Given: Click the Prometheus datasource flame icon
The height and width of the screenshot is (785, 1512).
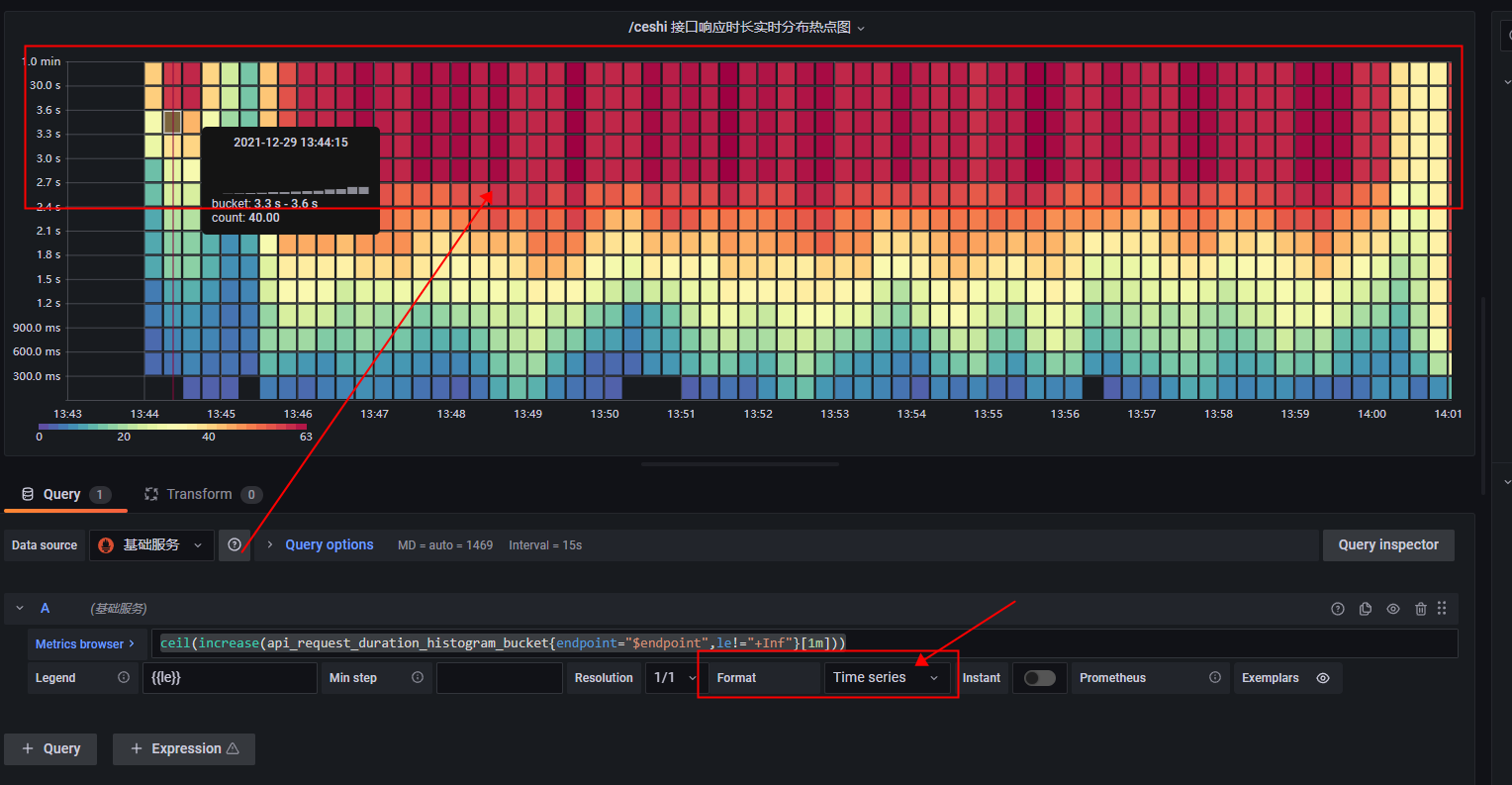Looking at the screenshot, I should click(105, 544).
